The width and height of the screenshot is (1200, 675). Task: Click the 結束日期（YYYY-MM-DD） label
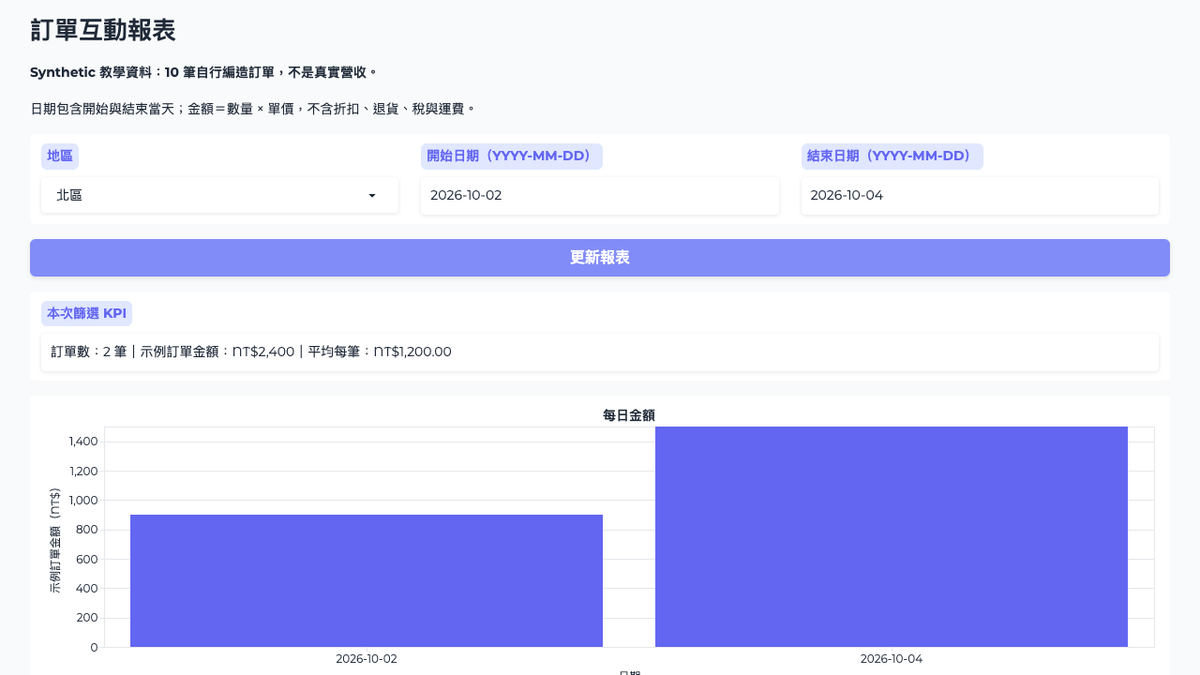click(892, 156)
